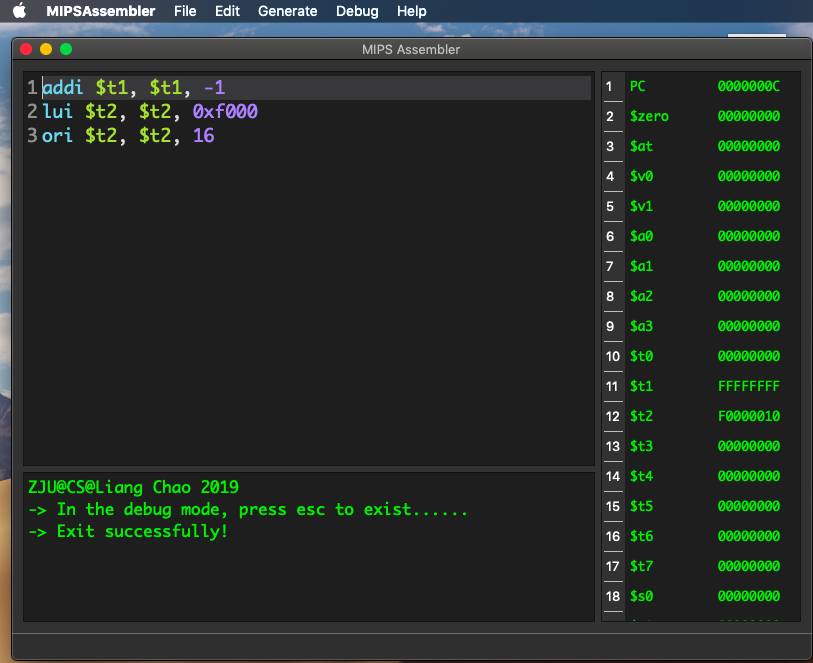
Task: Close the MIPS Assembler window
Action: tap(26, 49)
